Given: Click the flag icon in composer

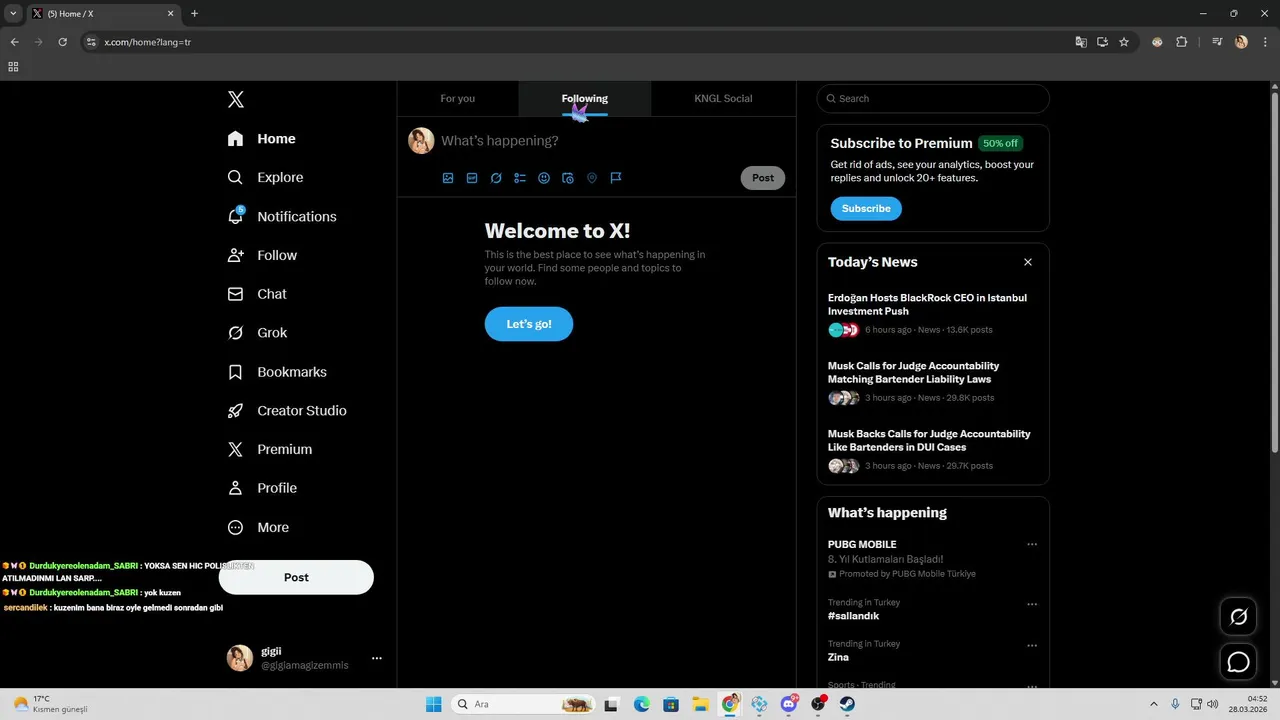Looking at the screenshot, I should click(x=616, y=178).
